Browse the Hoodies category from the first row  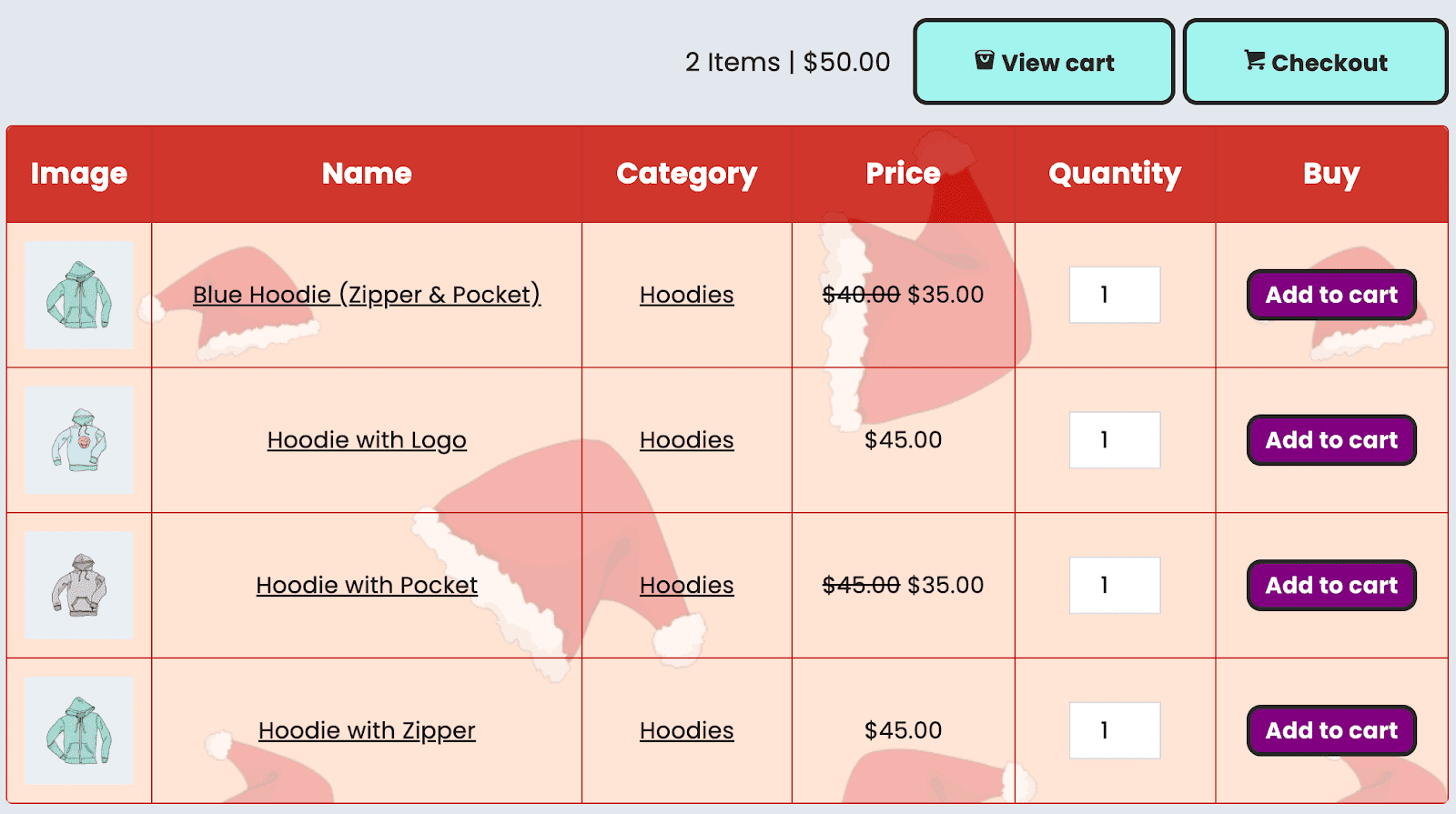pyautogui.click(x=686, y=295)
